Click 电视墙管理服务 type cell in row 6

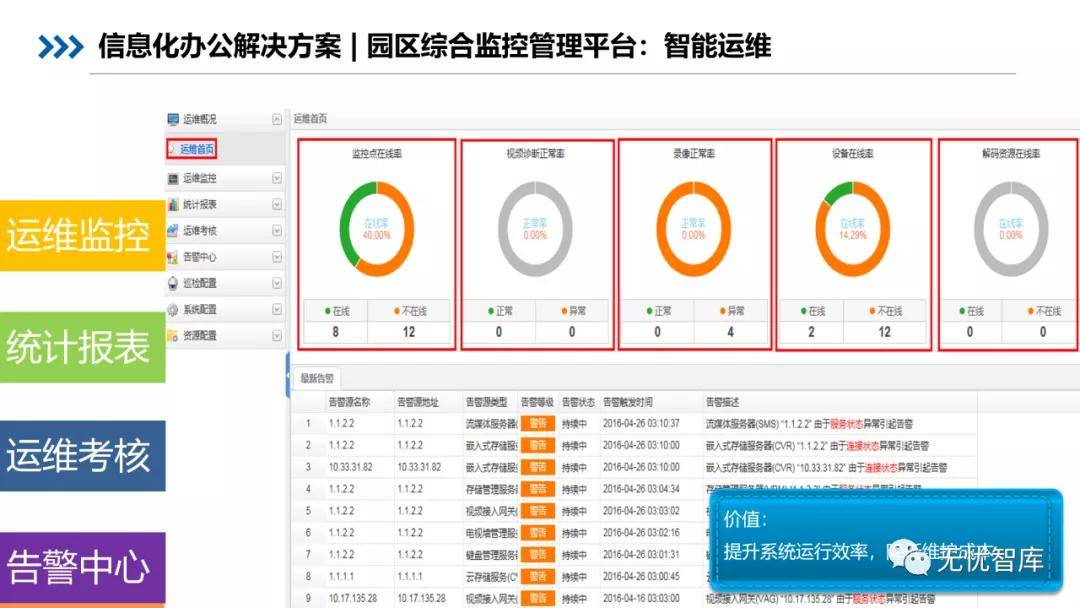click(x=491, y=534)
